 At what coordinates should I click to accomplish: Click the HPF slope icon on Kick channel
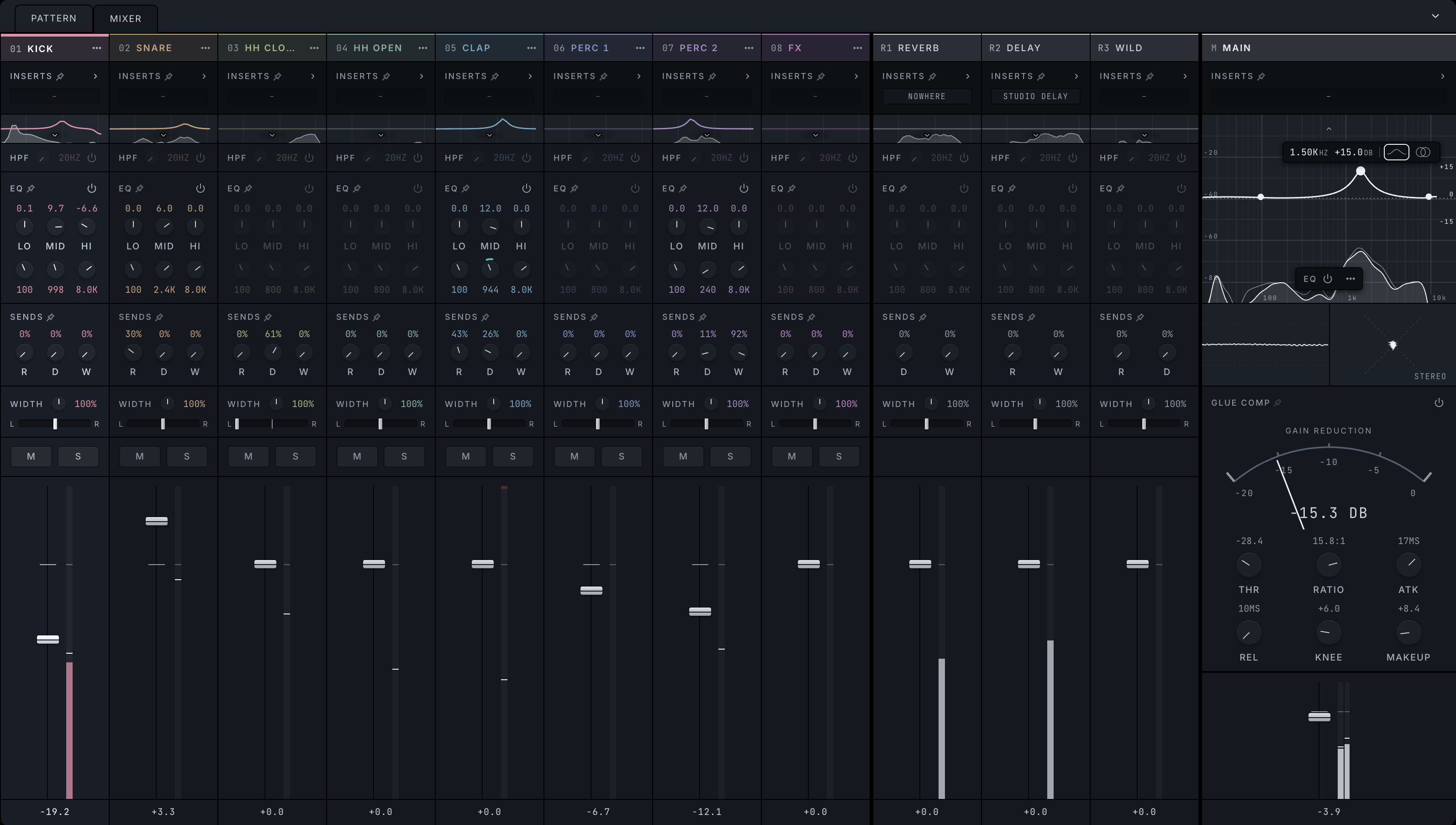42,158
